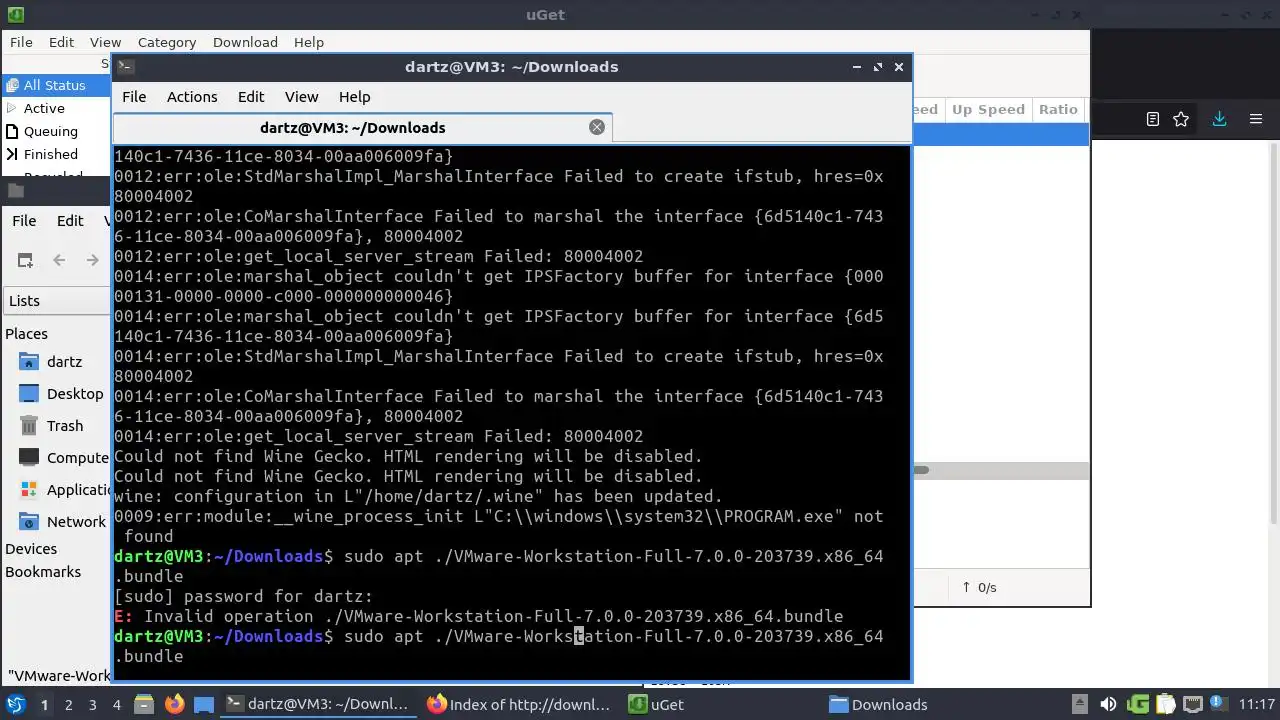Open file manager Edit menu
The width and height of the screenshot is (1280, 720).
tap(70, 221)
